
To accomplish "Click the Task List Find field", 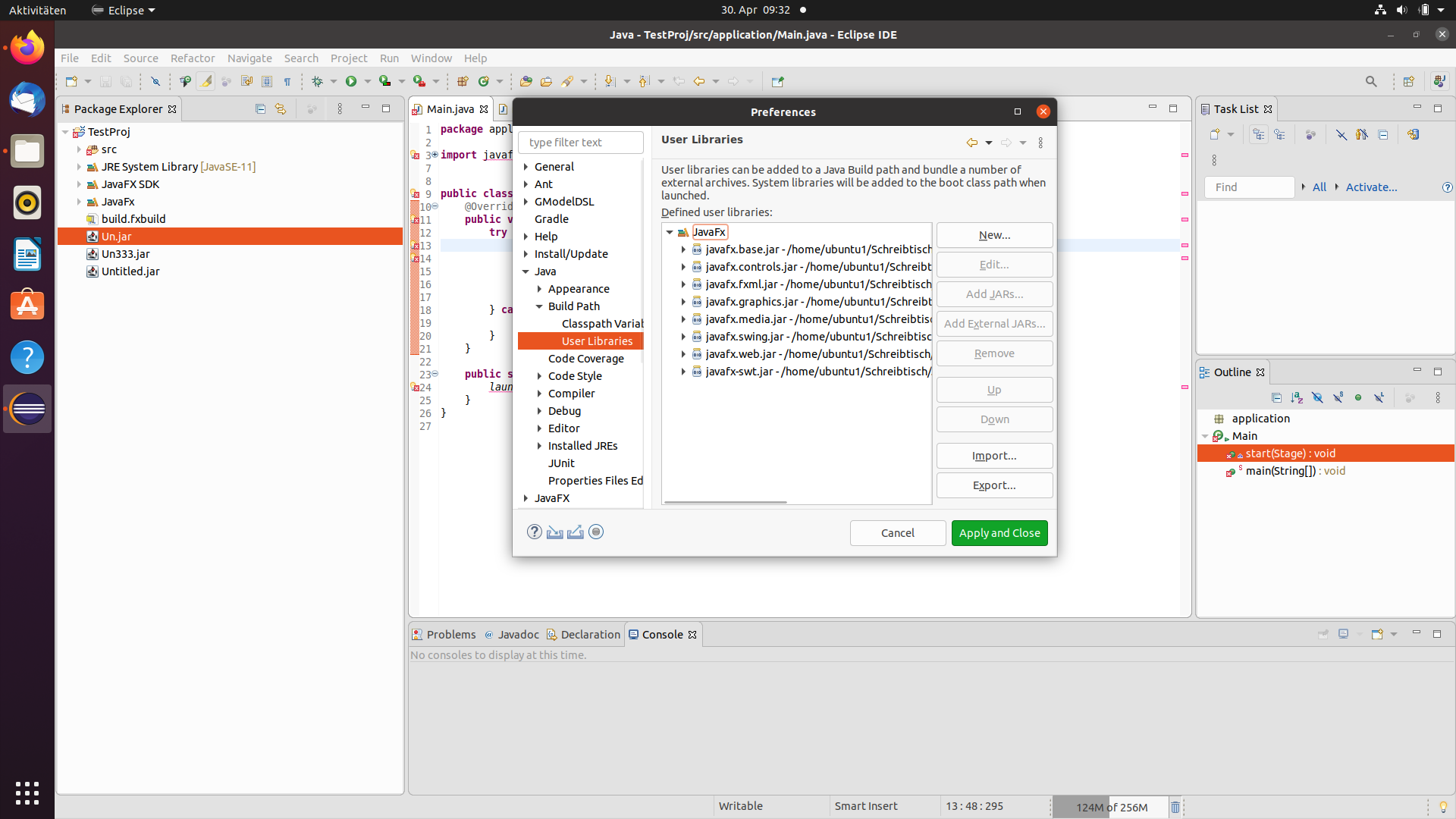I will coord(1249,187).
